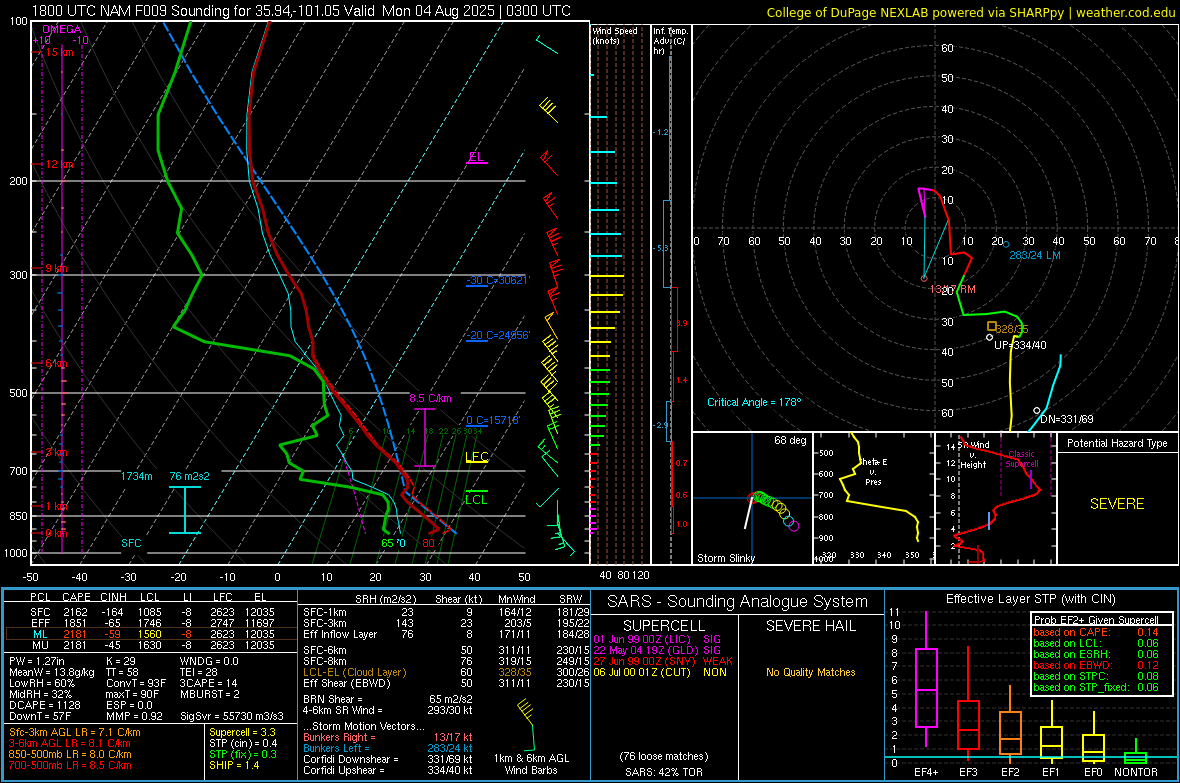This screenshot has height=783, width=1180.
Task: Click the SFC parcel CAPE value '2162'
Action: [x=75, y=612]
